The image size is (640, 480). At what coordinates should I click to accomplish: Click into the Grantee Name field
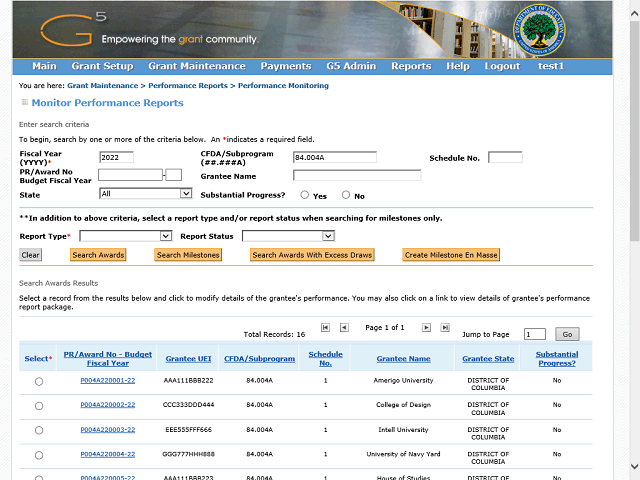(x=356, y=176)
